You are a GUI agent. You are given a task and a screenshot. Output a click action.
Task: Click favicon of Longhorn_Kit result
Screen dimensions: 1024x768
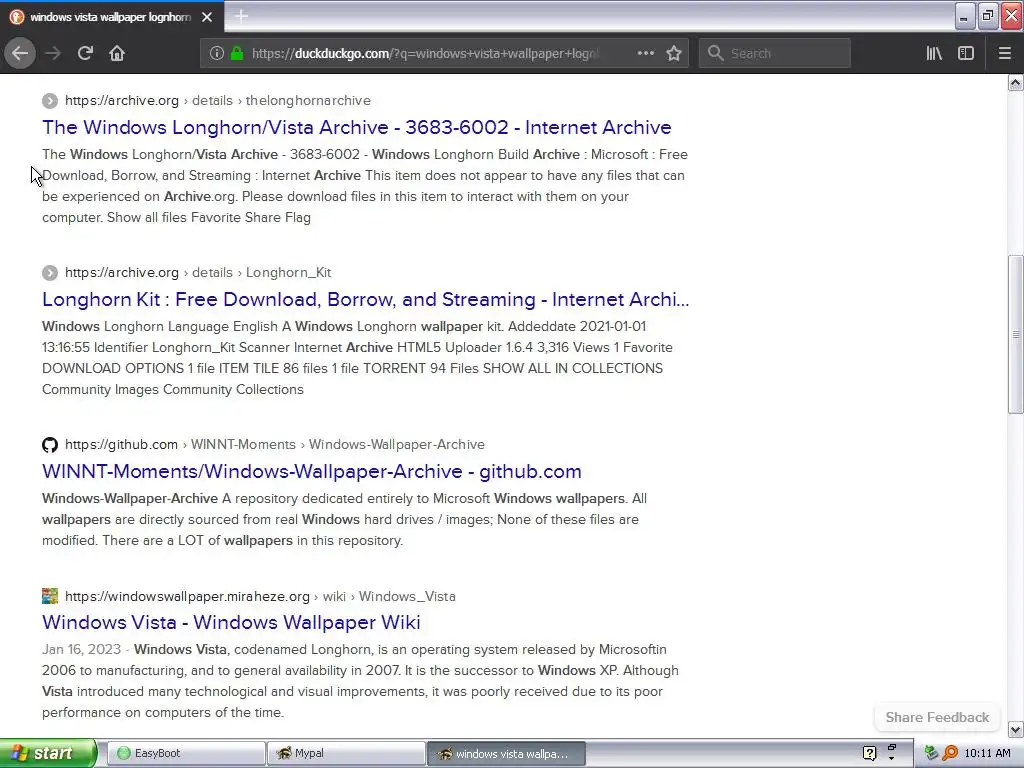coord(50,272)
